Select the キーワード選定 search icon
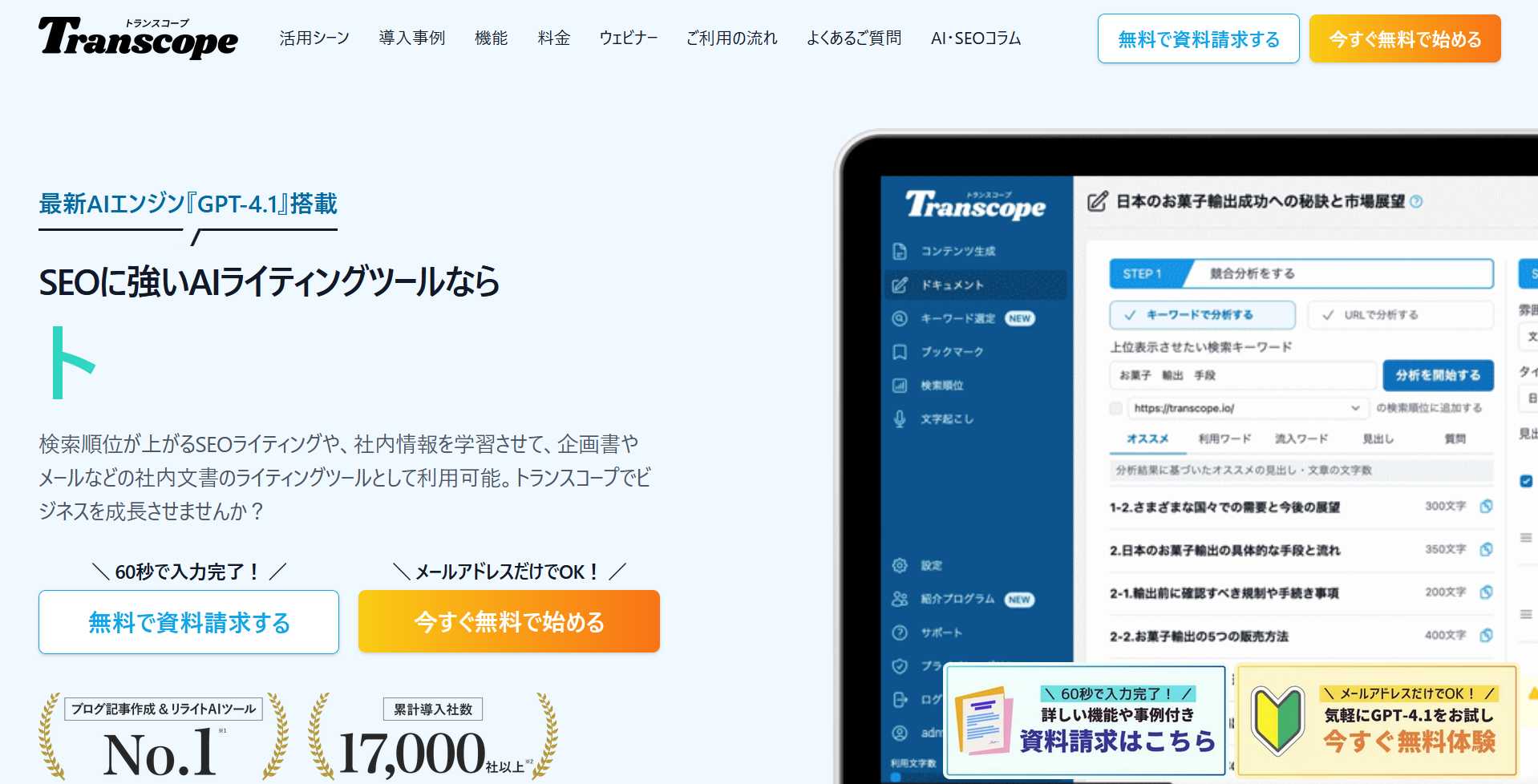The width and height of the screenshot is (1538, 784). (x=900, y=318)
